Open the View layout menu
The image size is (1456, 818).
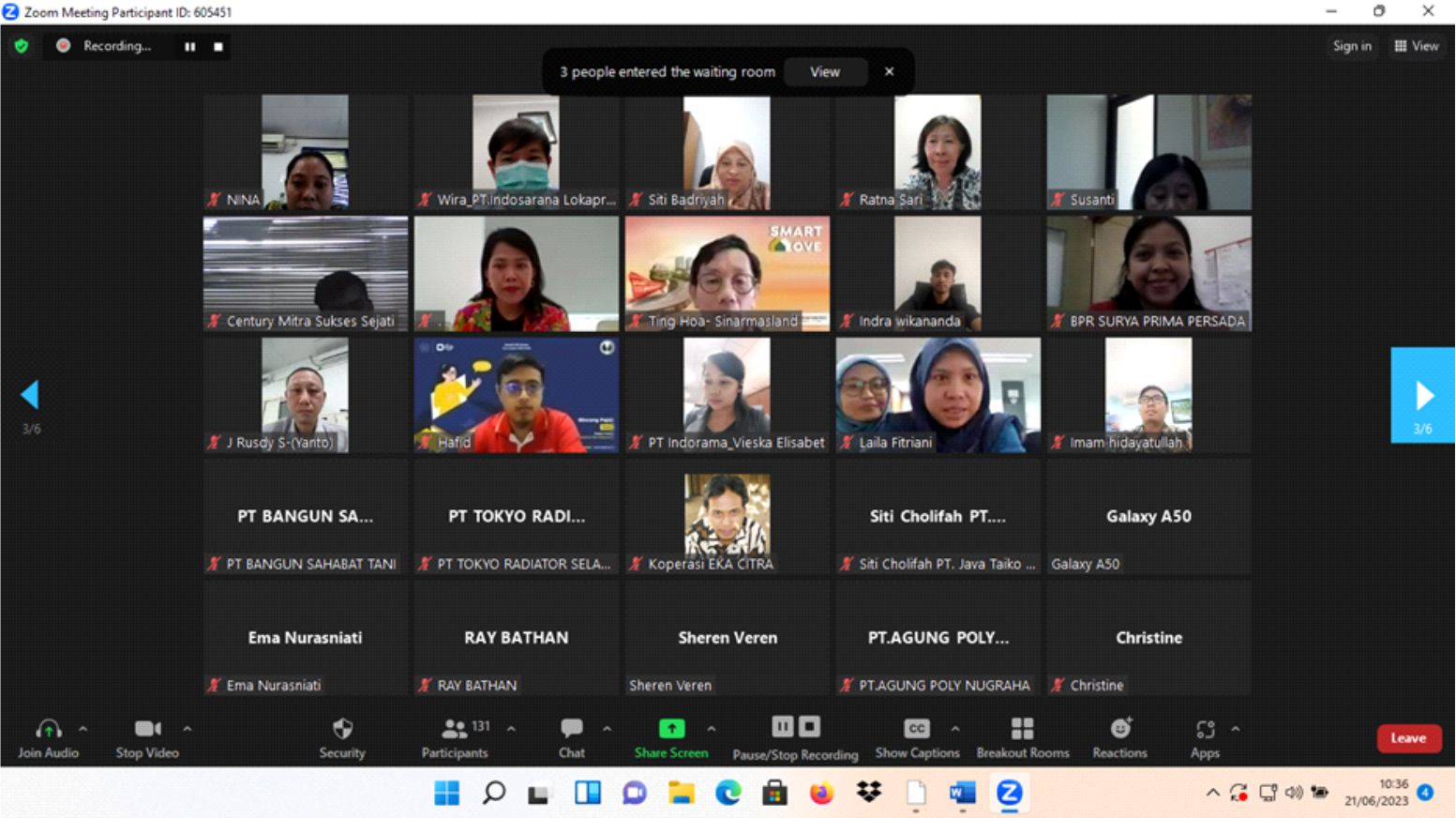click(1416, 46)
